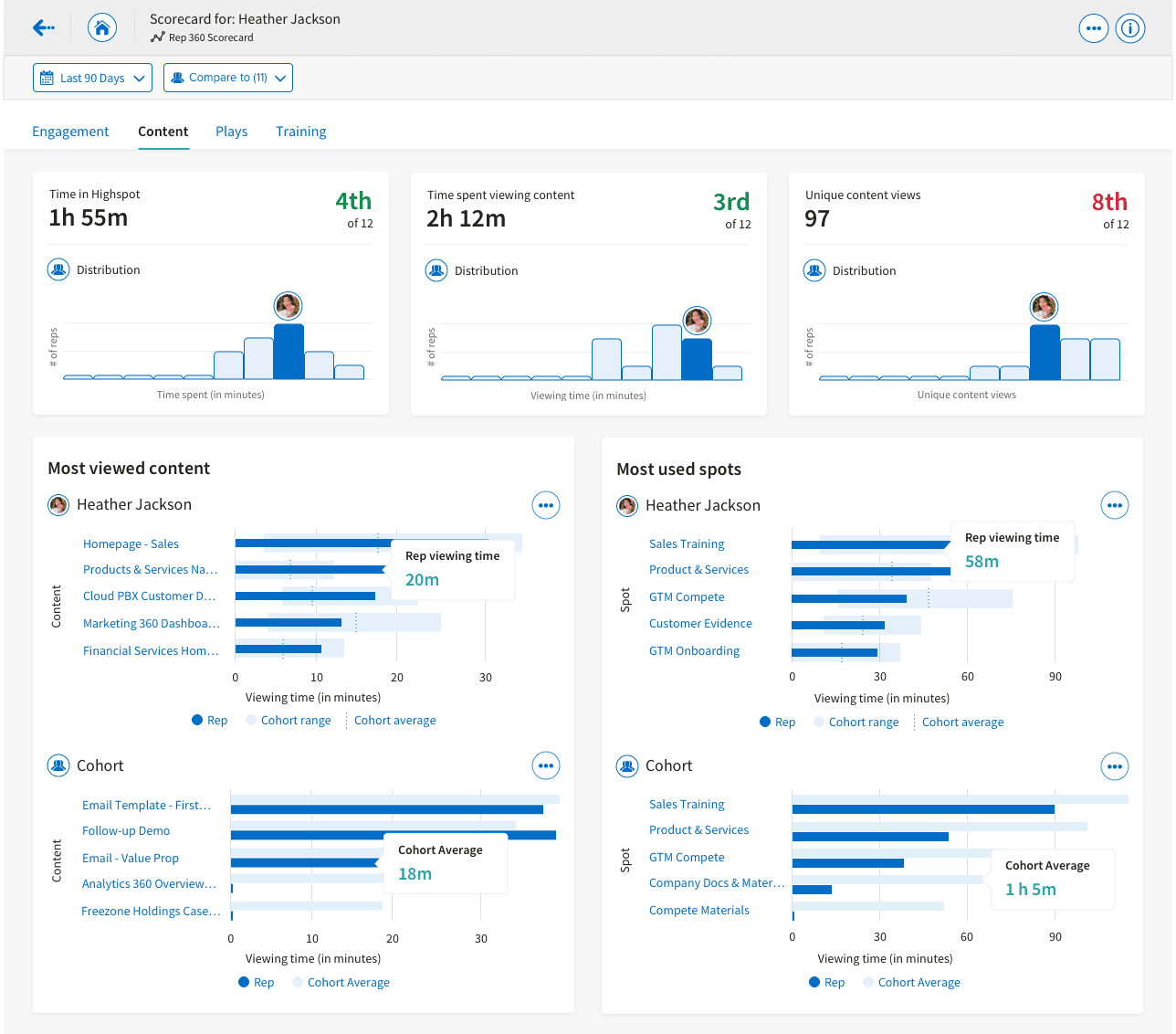Toggle Cohort average legend in Heather's spots chart
Image resolution: width=1176 pixels, height=1034 pixels.
click(959, 722)
